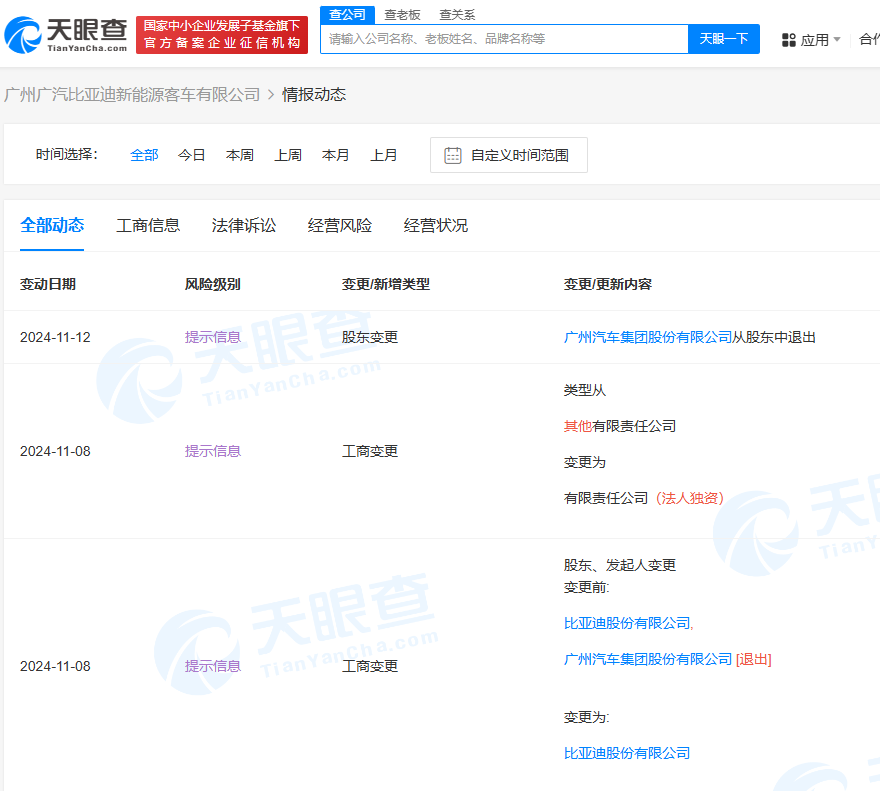Click the 变更/新增类型 column header

(x=386, y=284)
